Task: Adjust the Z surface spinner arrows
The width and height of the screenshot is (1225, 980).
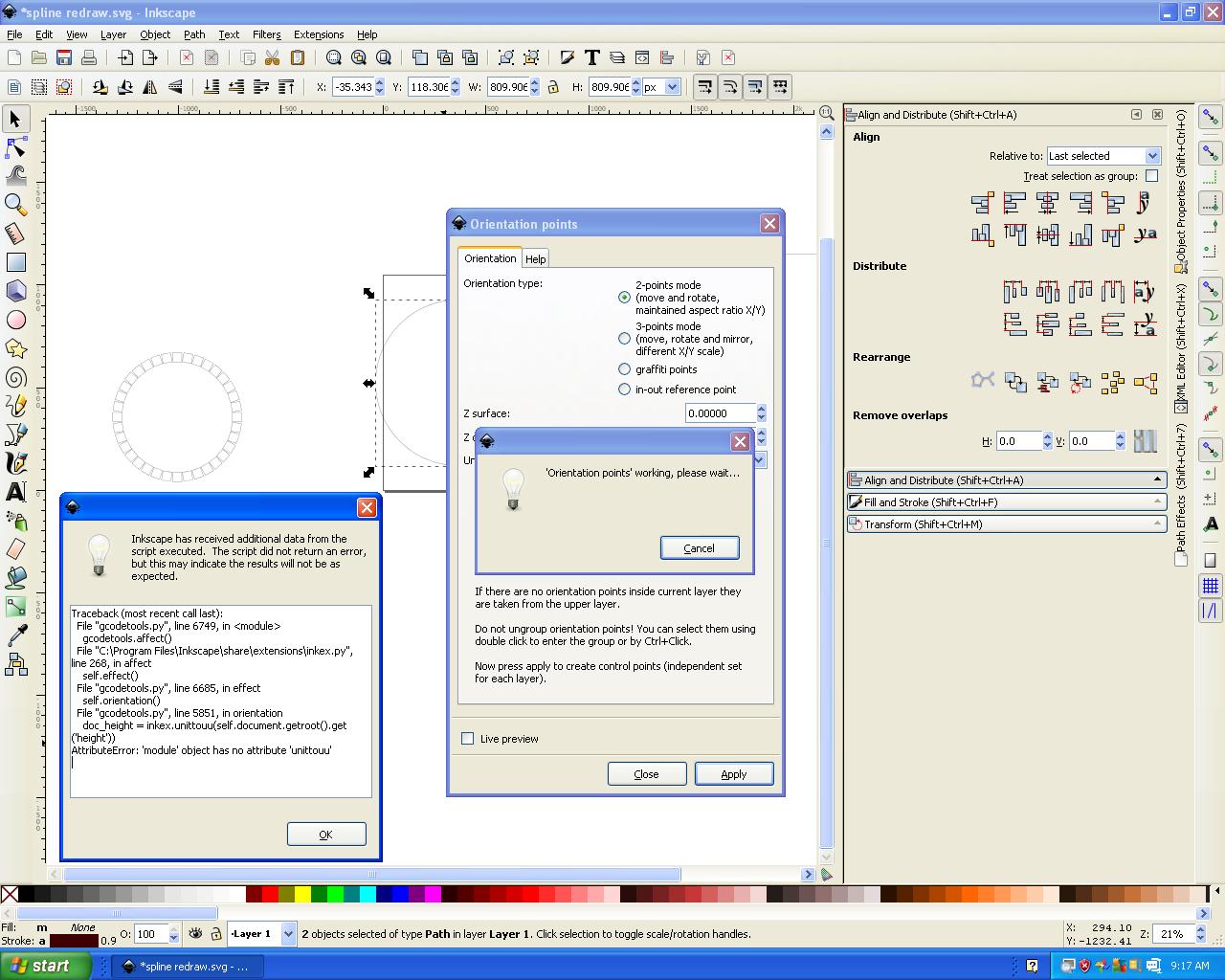Action: tap(761, 413)
